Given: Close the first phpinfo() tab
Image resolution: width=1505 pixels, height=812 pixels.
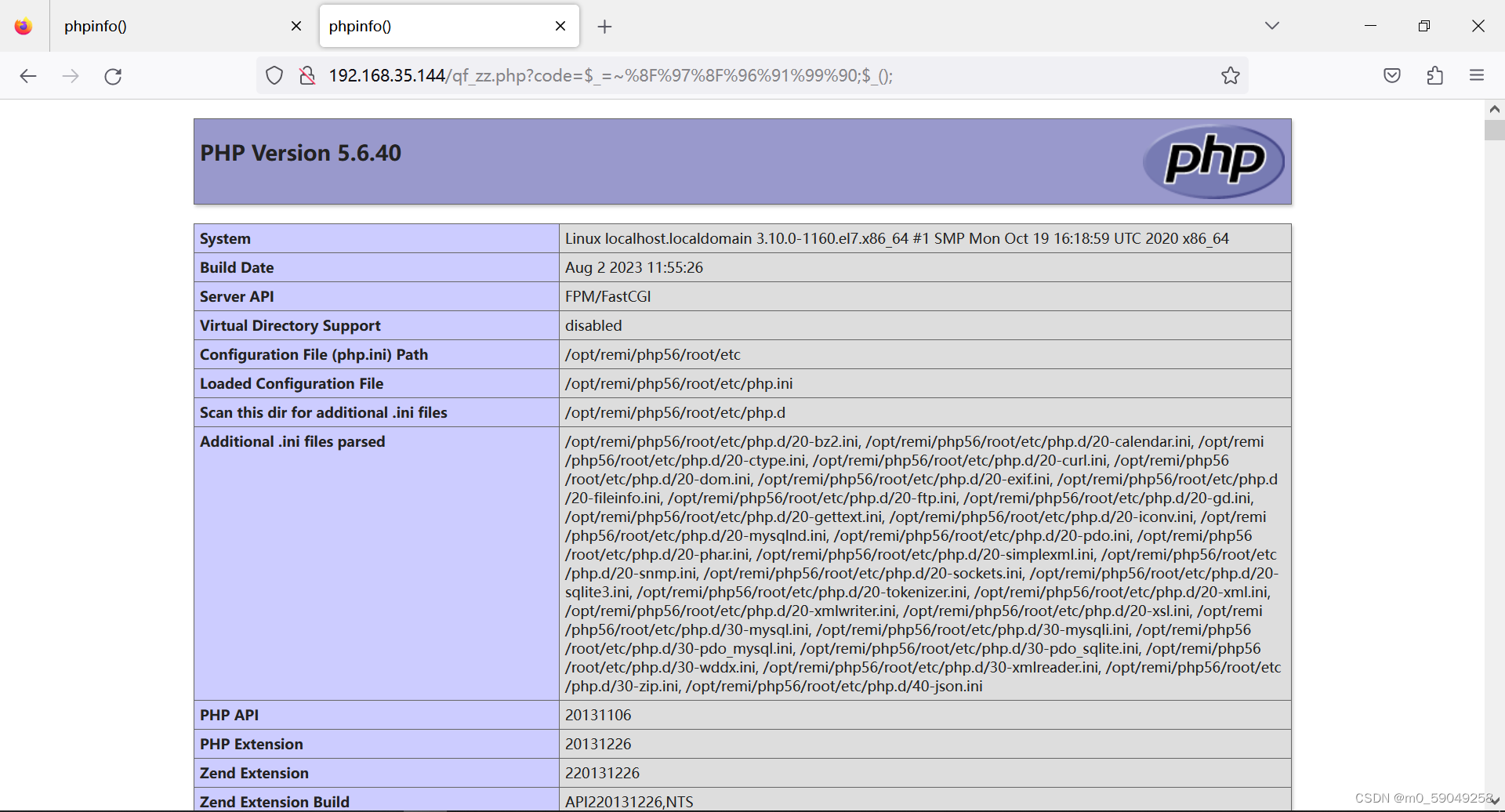Looking at the screenshot, I should [296, 26].
